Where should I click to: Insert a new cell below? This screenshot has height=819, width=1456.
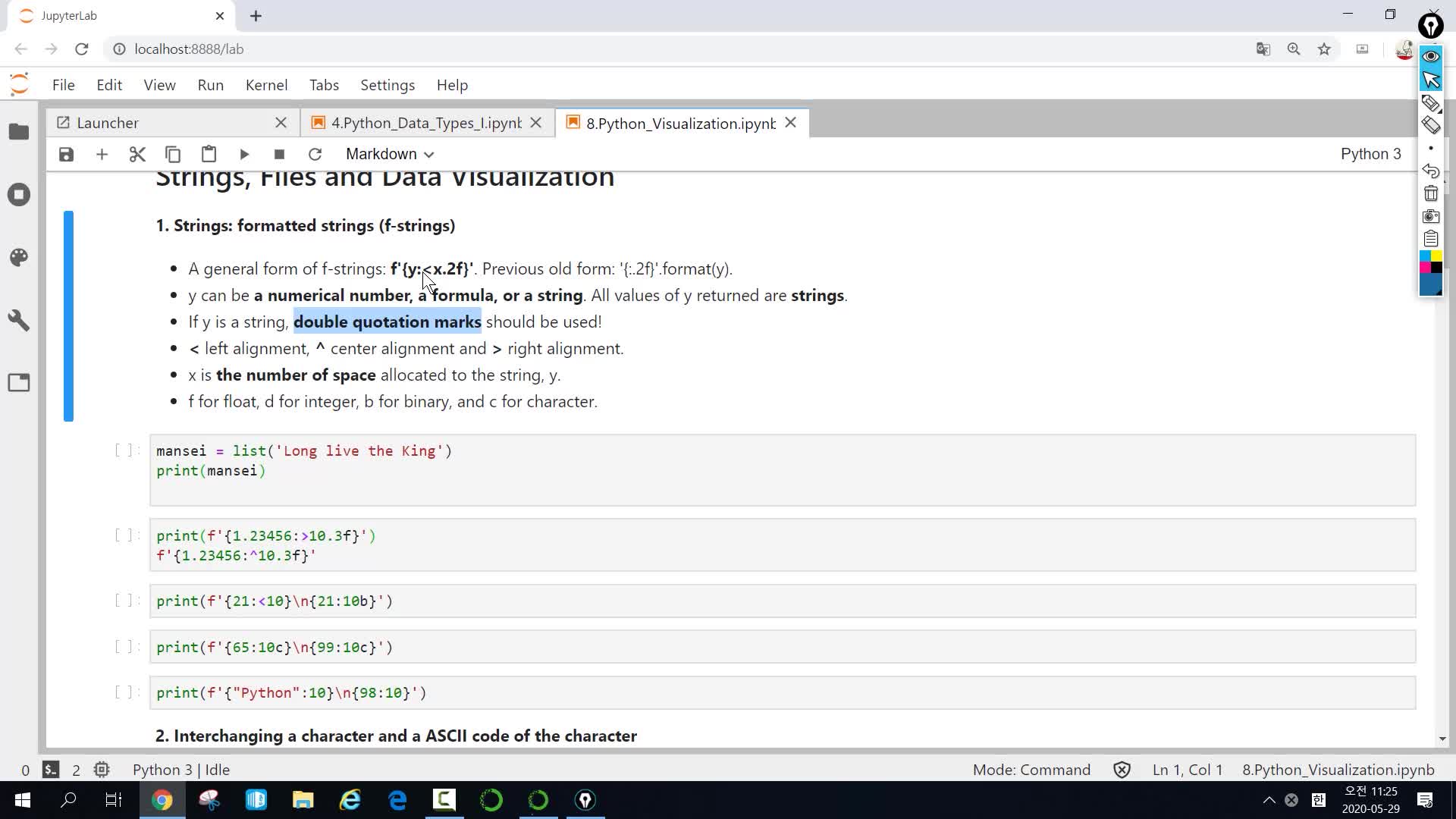pos(102,154)
